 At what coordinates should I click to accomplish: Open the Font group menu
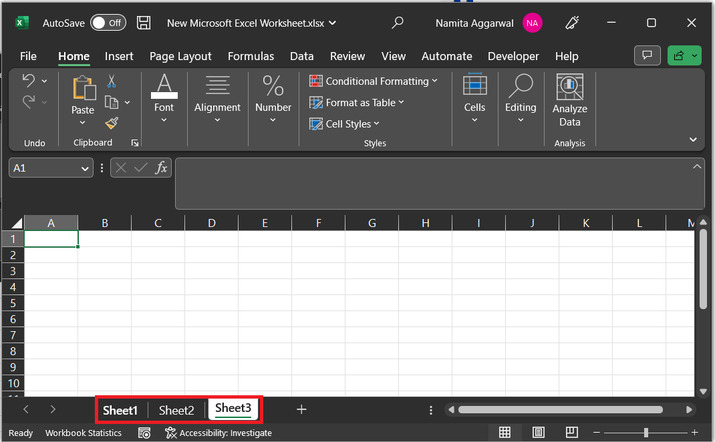click(x=164, y=98)
